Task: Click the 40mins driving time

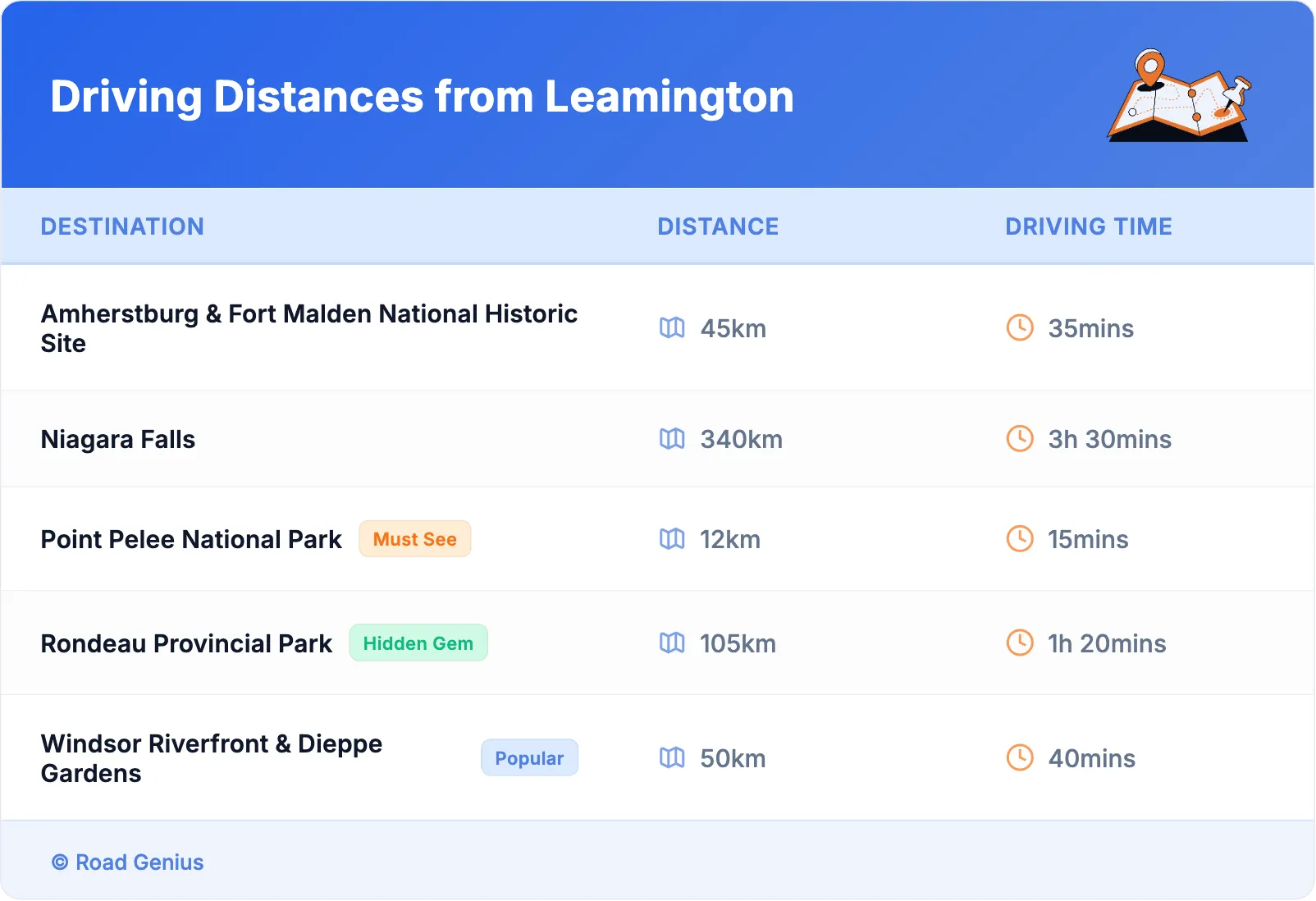Action: pos(1091,758)
